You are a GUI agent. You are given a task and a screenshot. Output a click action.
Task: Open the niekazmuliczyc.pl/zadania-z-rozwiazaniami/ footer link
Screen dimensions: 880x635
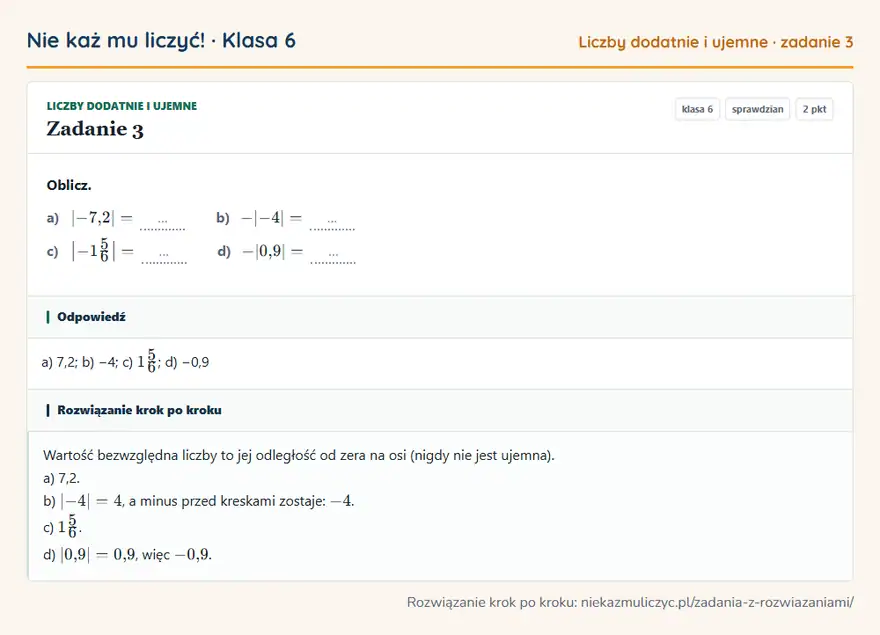tap(717, 602)
